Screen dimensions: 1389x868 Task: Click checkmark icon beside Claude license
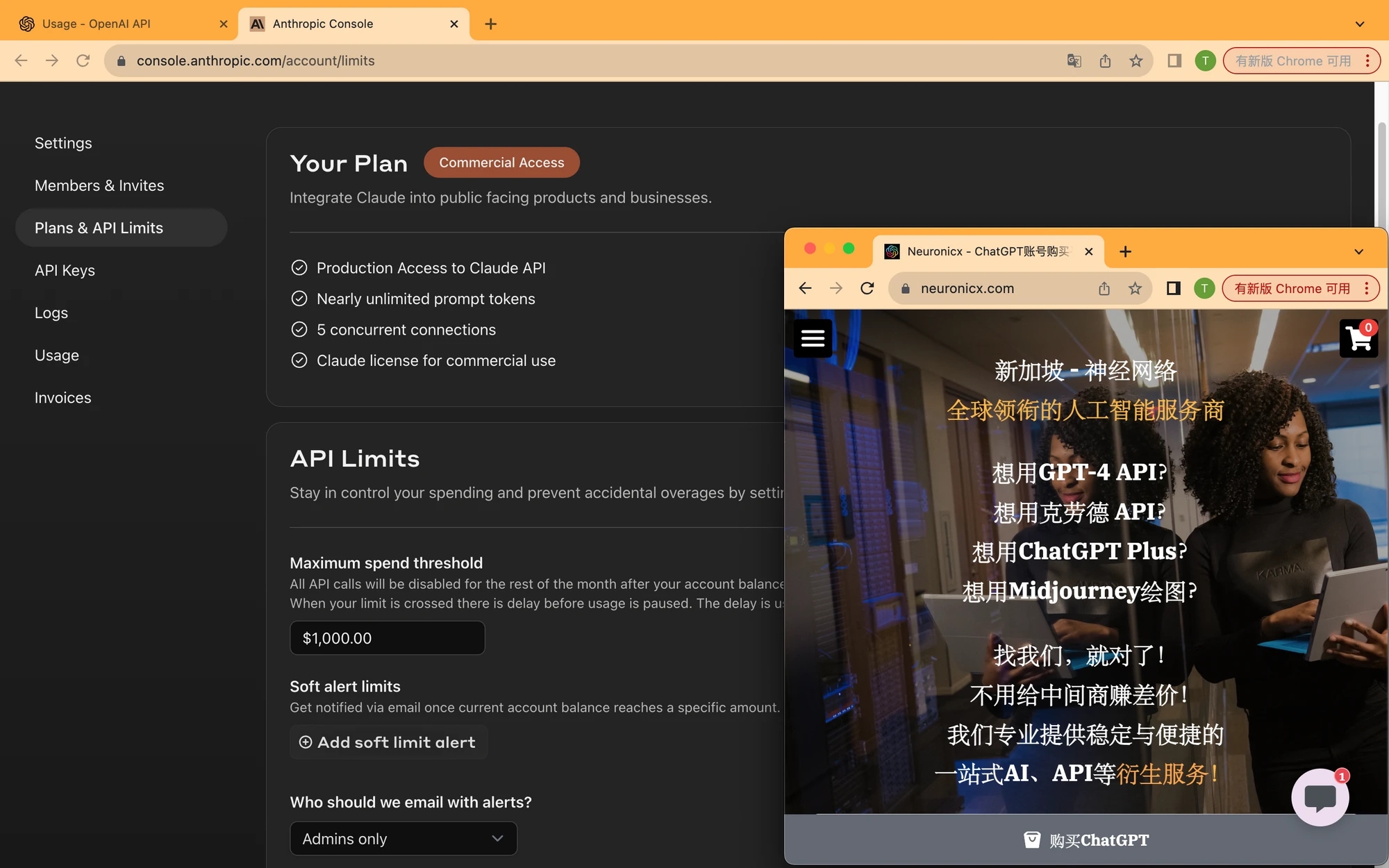pyautogui.click(x=299, y=360)
